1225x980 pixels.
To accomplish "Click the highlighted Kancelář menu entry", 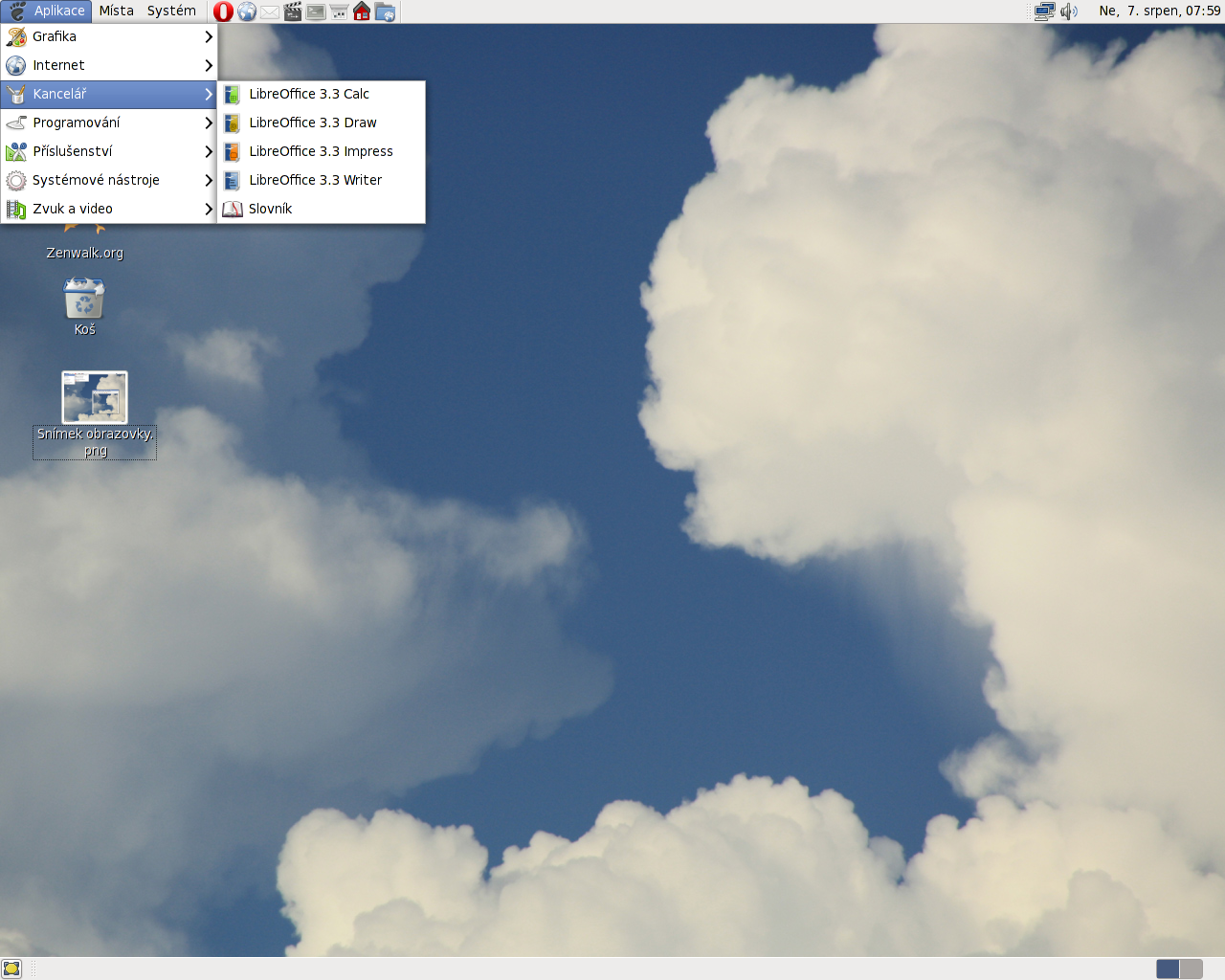I will pos(109,94).
